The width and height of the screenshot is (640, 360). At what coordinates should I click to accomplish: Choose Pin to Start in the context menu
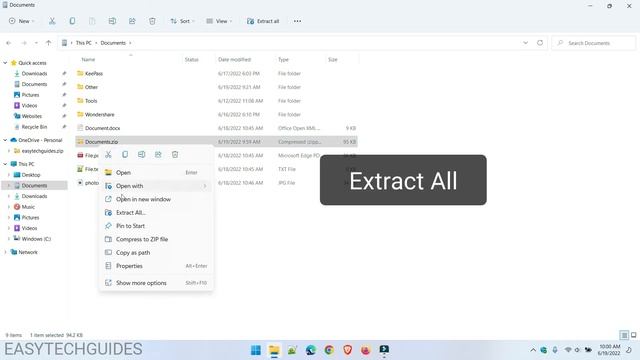pos(156,226)
